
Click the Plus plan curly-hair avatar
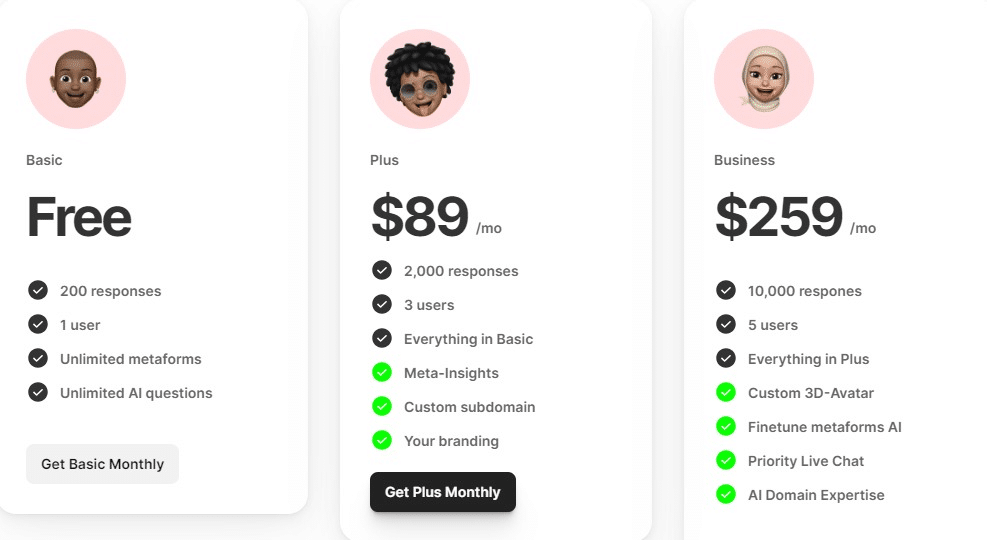pyautogui.click(x=420, y=79)
